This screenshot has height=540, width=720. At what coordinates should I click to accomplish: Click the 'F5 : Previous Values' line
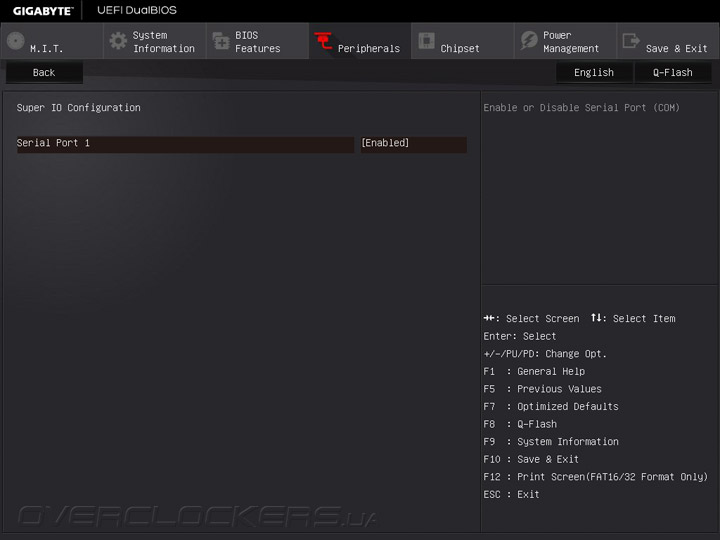click(542, 388)
